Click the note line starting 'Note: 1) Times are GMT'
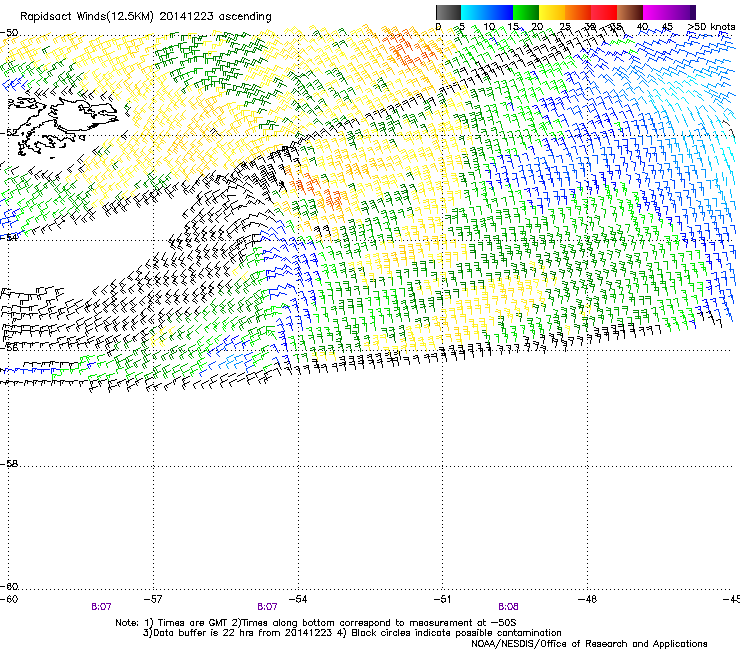 click(x=316, y=623)
